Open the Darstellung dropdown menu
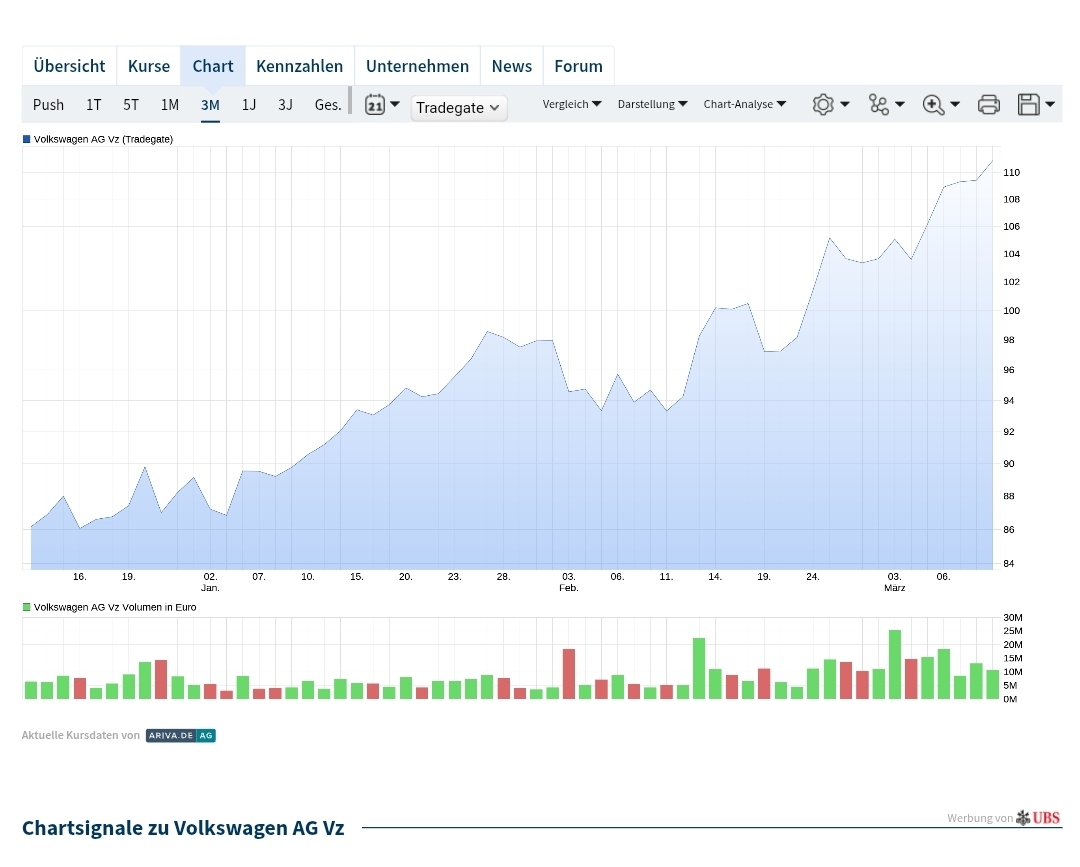The width and height of the screenshot is (1080, 867). pyautogui.click(x=652, y=104)
